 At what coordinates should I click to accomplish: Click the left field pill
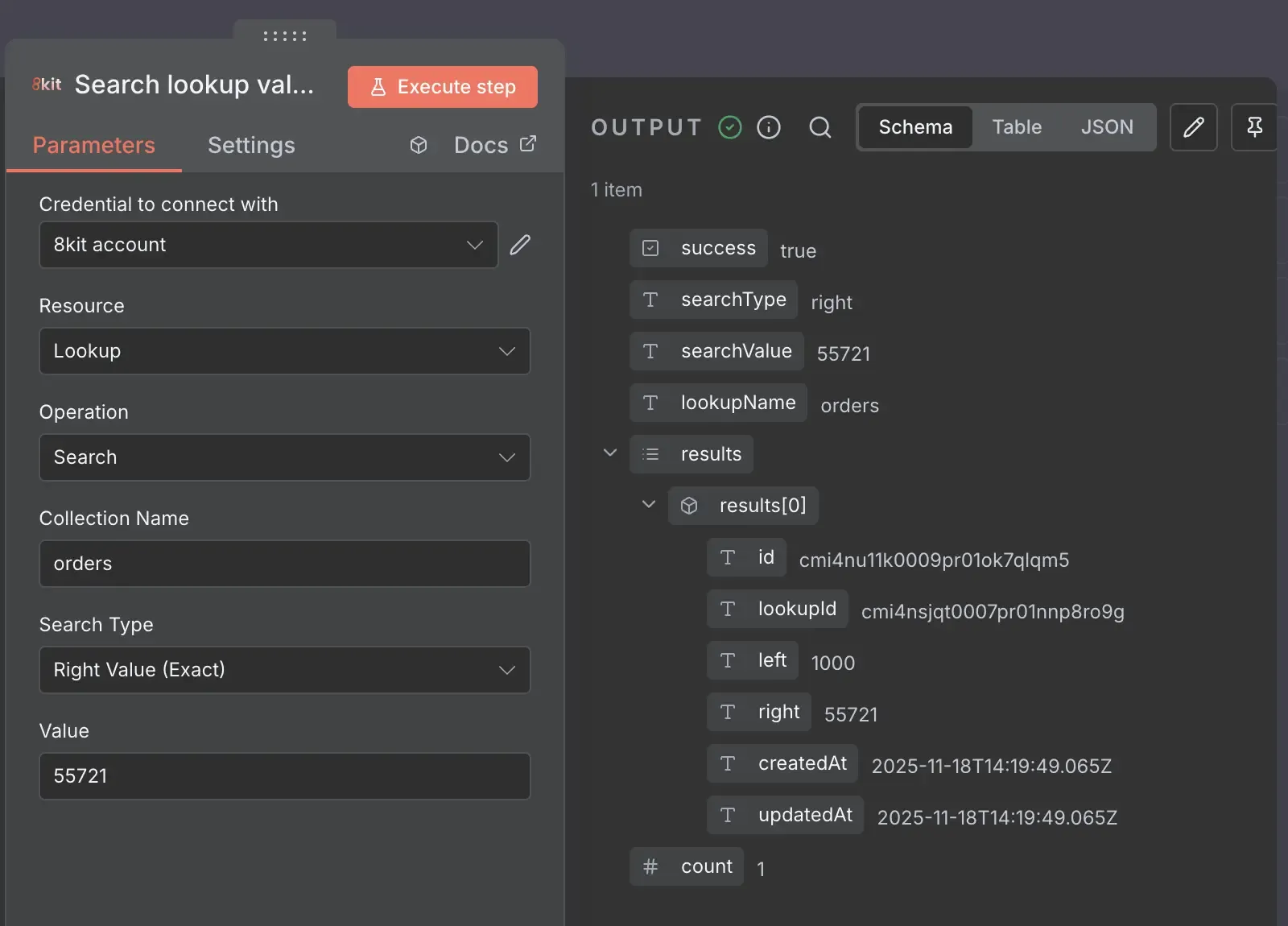(x=753, y=660)
